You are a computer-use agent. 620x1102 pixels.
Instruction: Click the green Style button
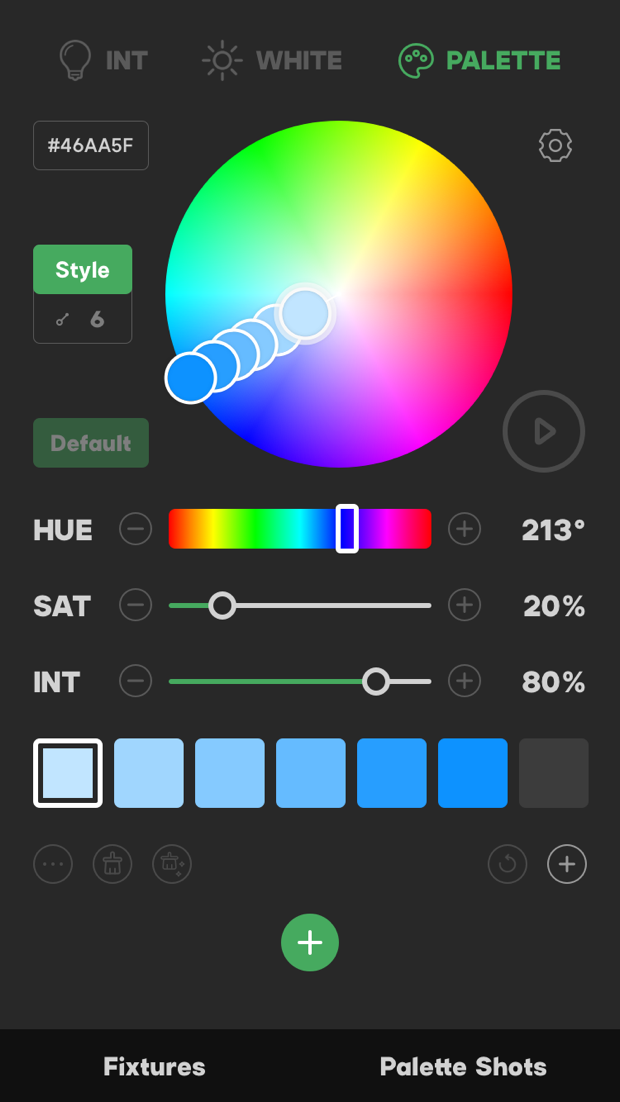click(x=82, y=270)
